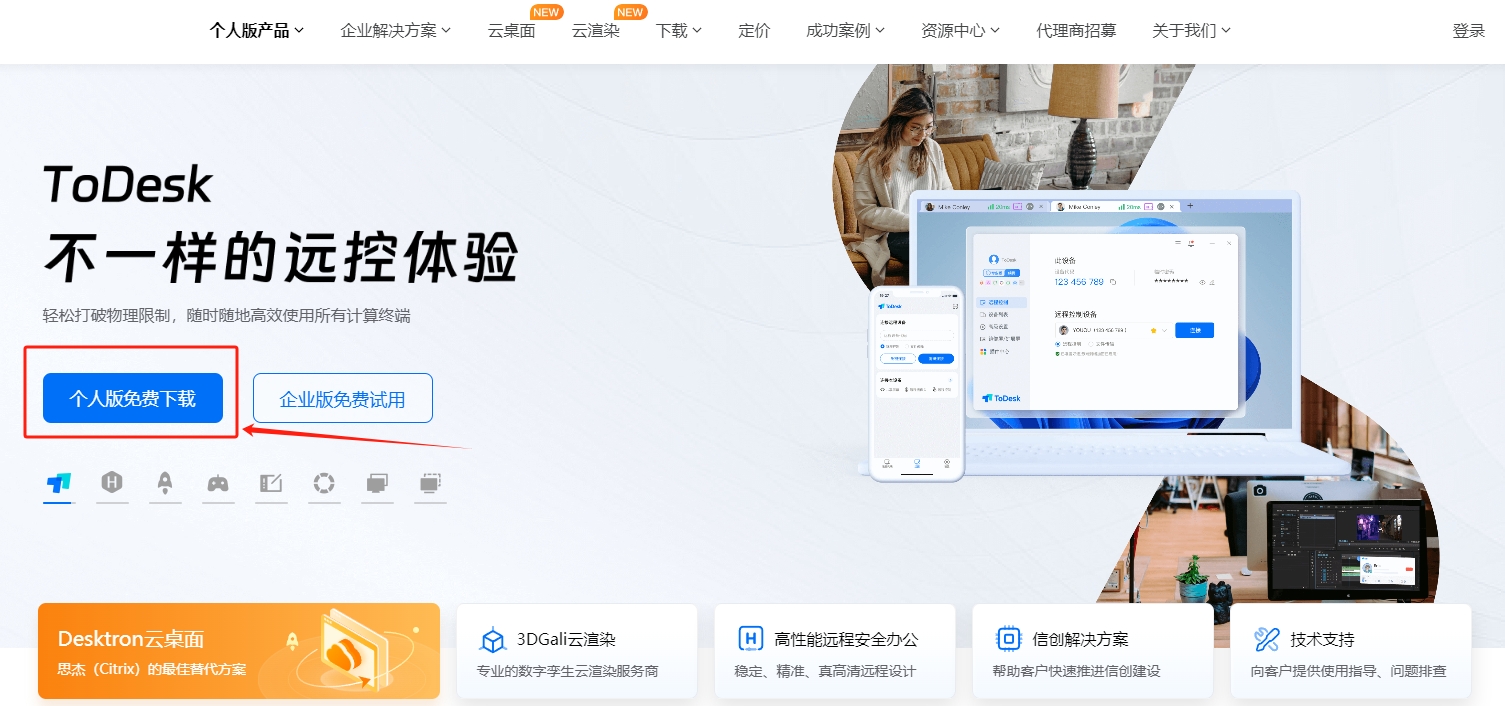Image resolution: width=1505 pixels, height=706 pixels.
Task: Select the hexagon H product icon
Action: point(112,484)
